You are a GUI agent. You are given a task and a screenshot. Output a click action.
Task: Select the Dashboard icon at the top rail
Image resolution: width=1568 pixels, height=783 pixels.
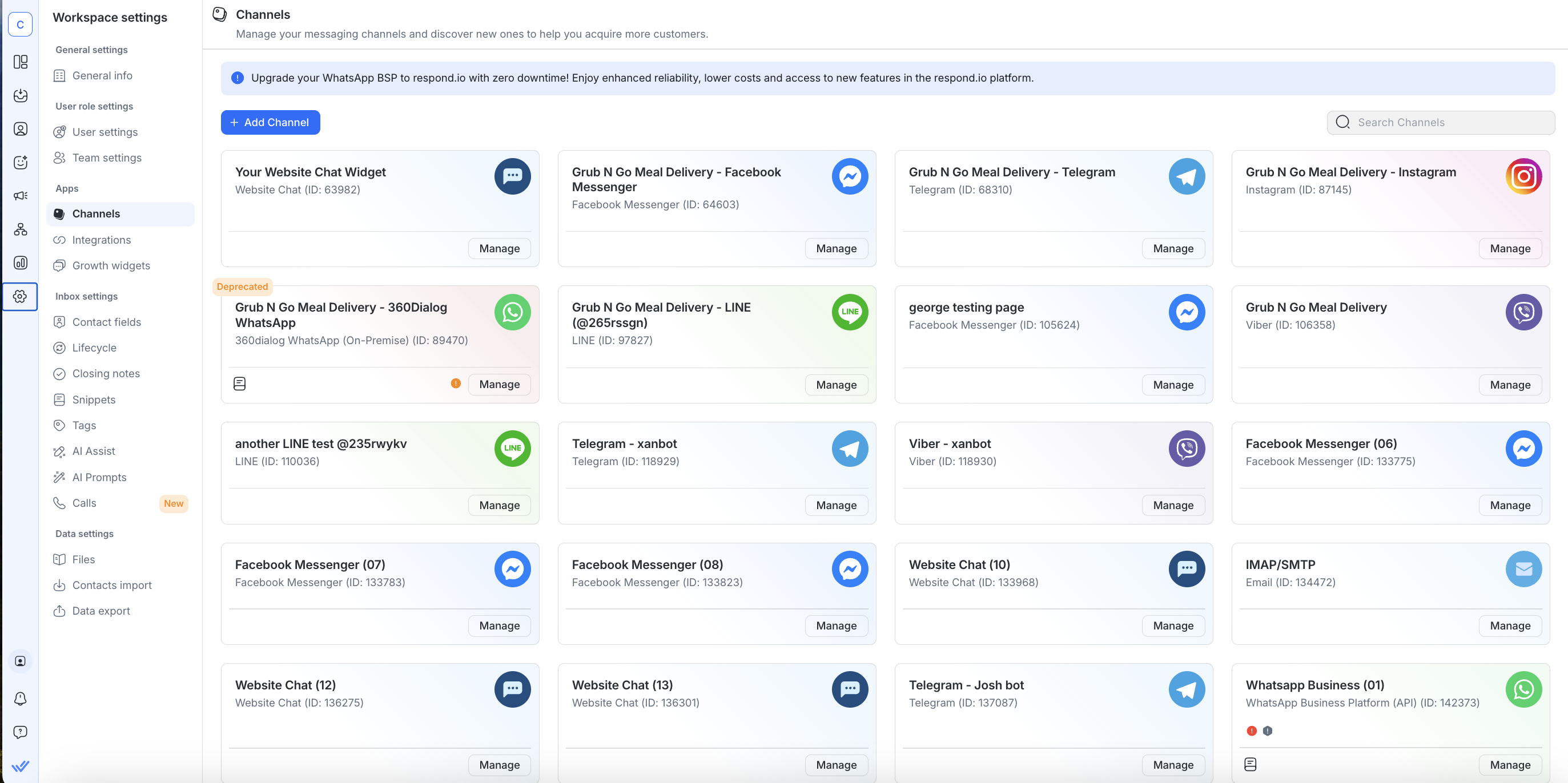click(x=20, y=62)
